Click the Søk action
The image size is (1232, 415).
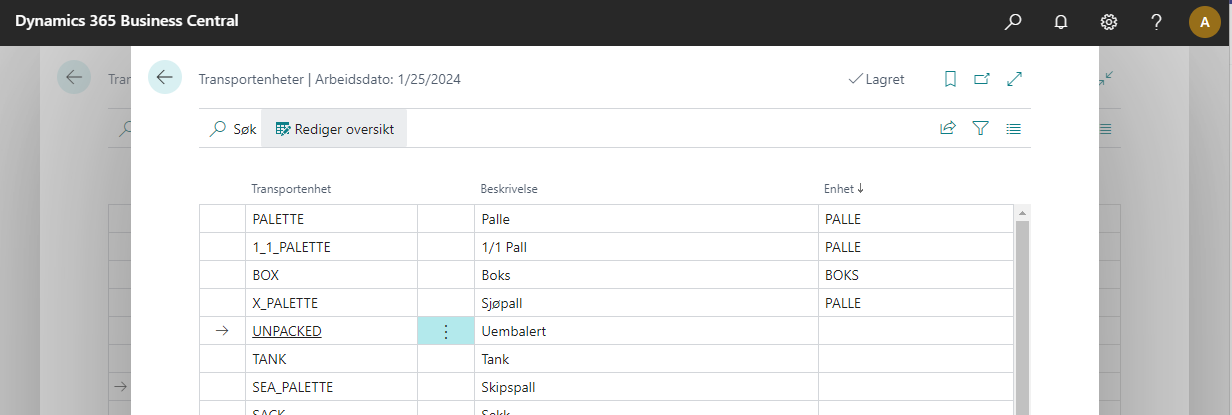(x=233, y=129)
